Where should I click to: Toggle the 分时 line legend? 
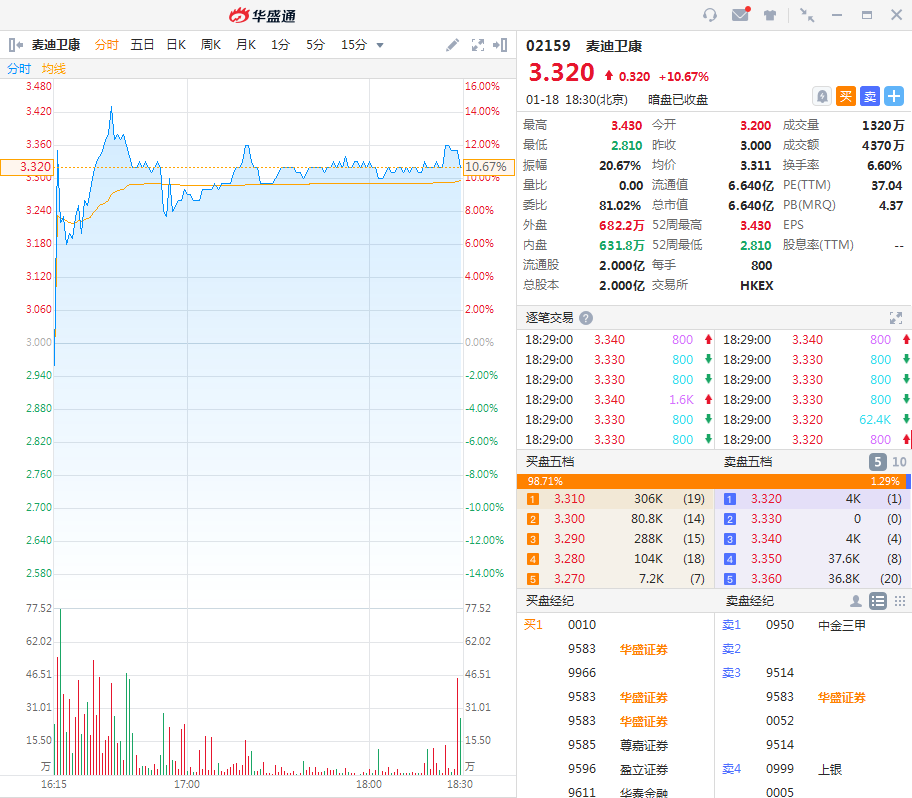[19, 69]
